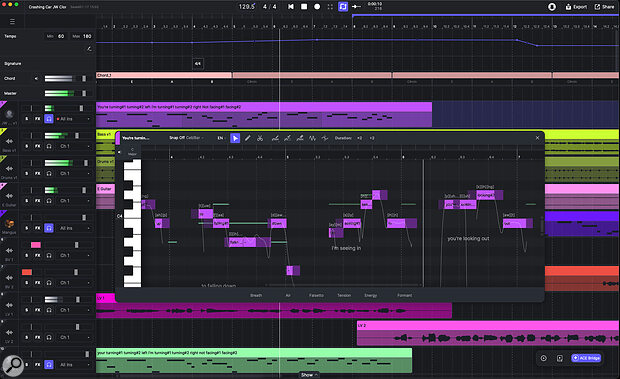Open the Mangue track input dropdown
The image size is (620, 379).
coord(74,228)
